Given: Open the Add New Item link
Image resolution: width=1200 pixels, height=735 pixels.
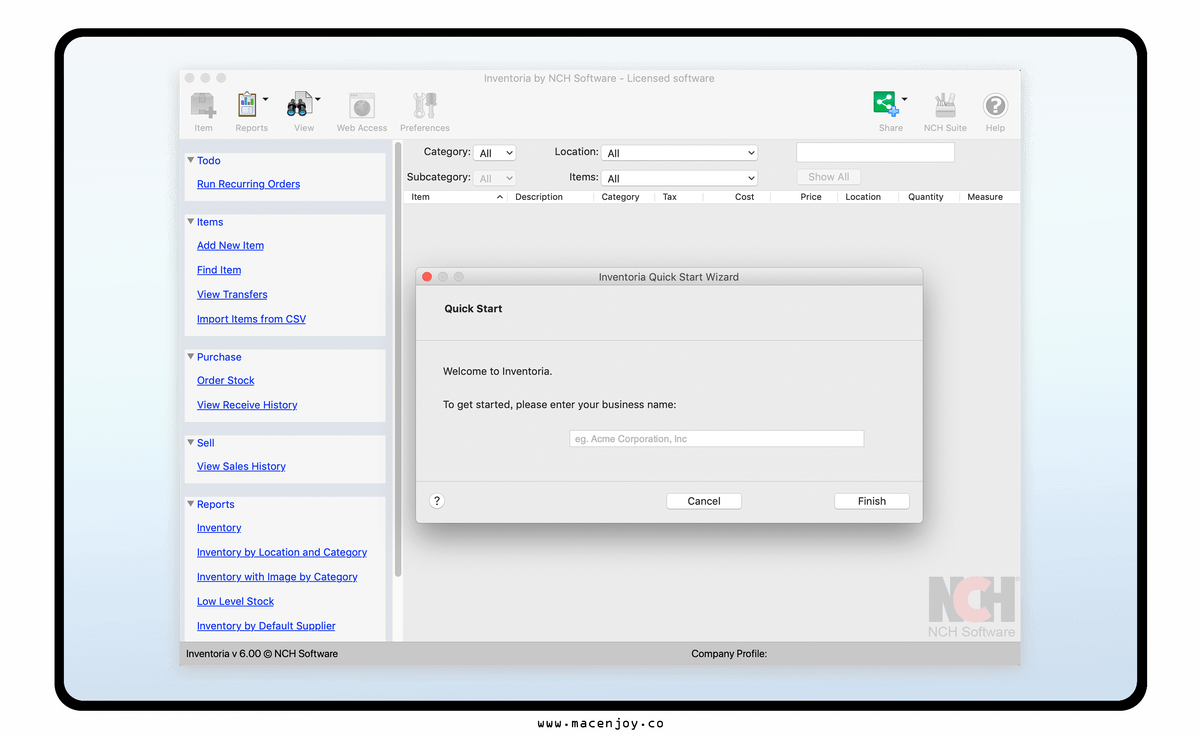Looking at the screenshot, I should pyautogui.click(x=230, y=245).
